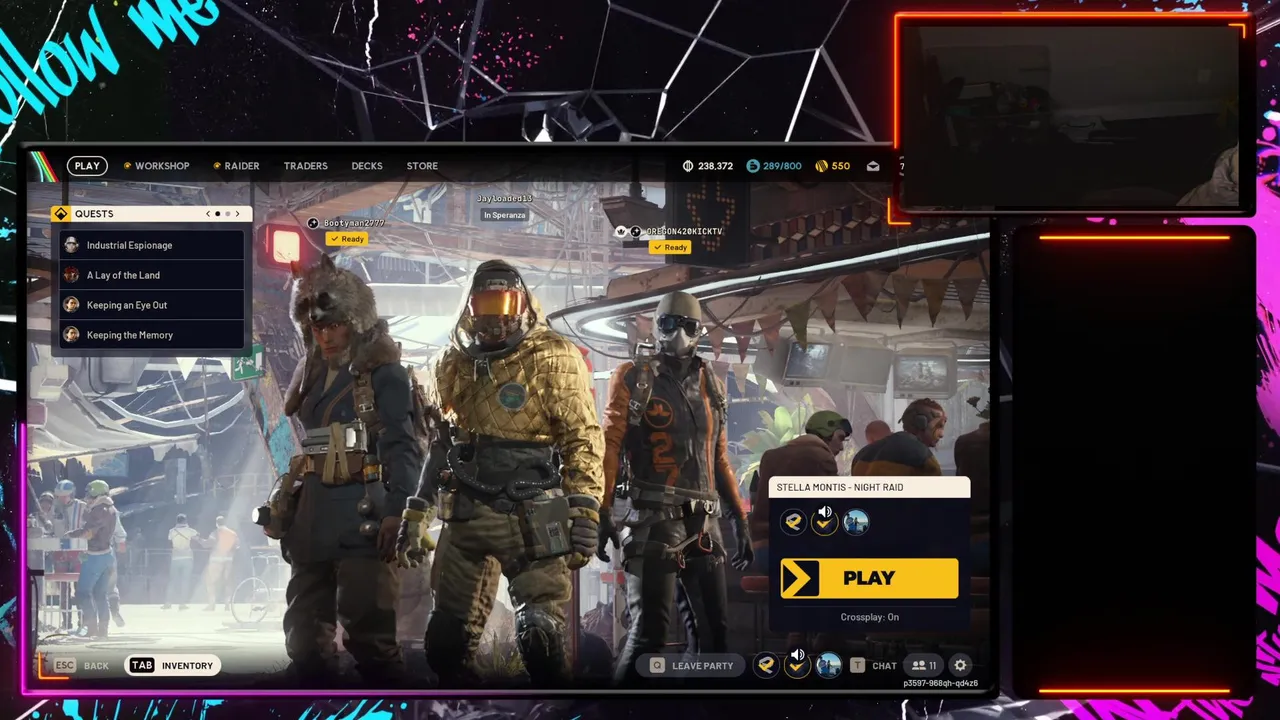1280x720 pixels.
Task: Click the QUESTS panel diamond icon
Action: pyautogui.click(x=61, y=214)
